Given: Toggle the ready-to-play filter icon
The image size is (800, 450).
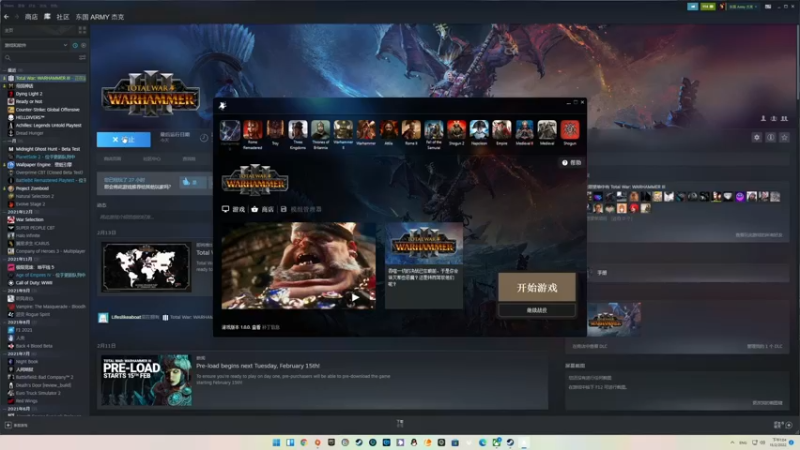Looking at the screenshot, I should [83, 45].
